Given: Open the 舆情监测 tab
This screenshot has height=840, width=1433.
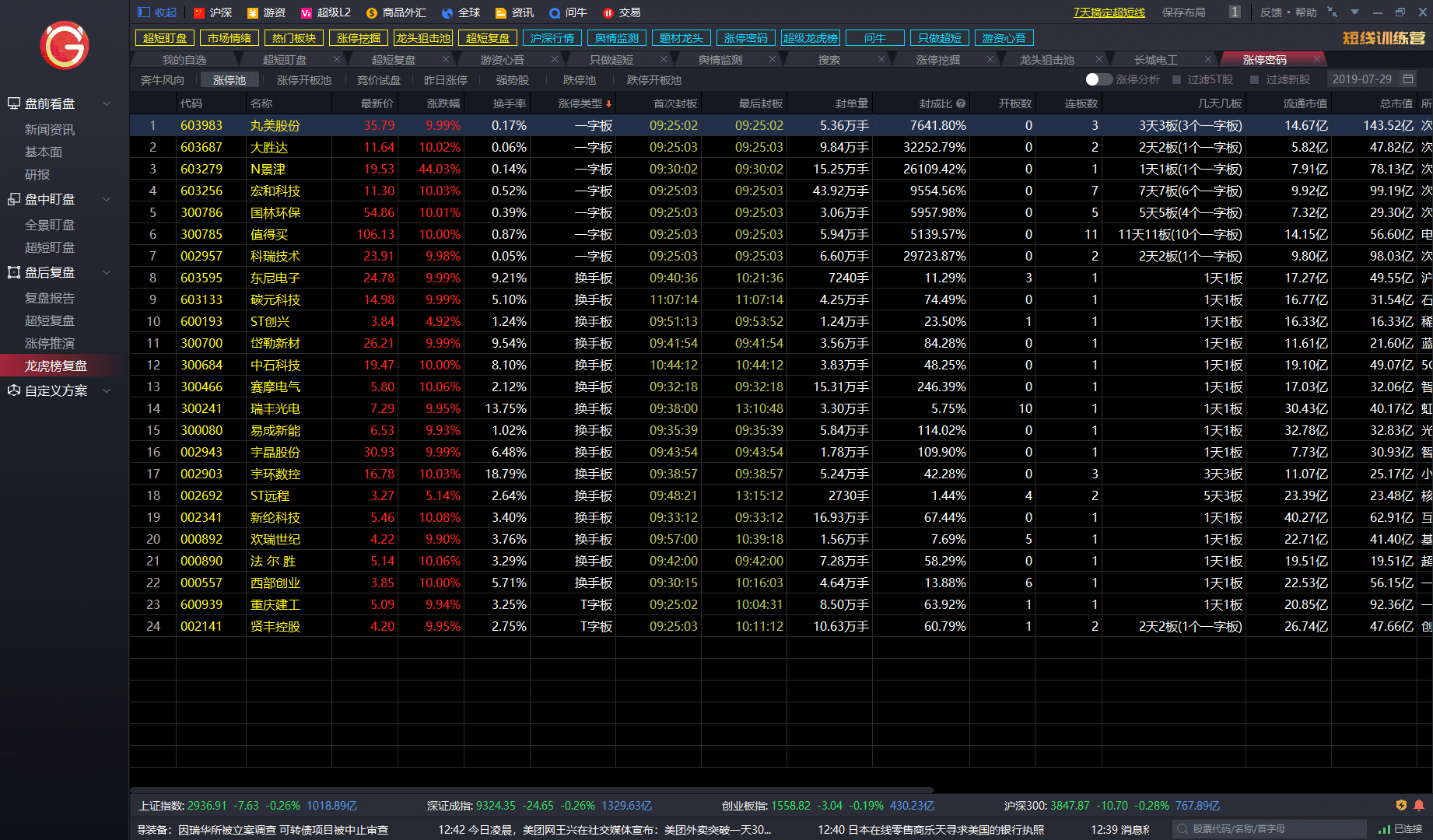Looking at the screenshot, I should 720,60.
